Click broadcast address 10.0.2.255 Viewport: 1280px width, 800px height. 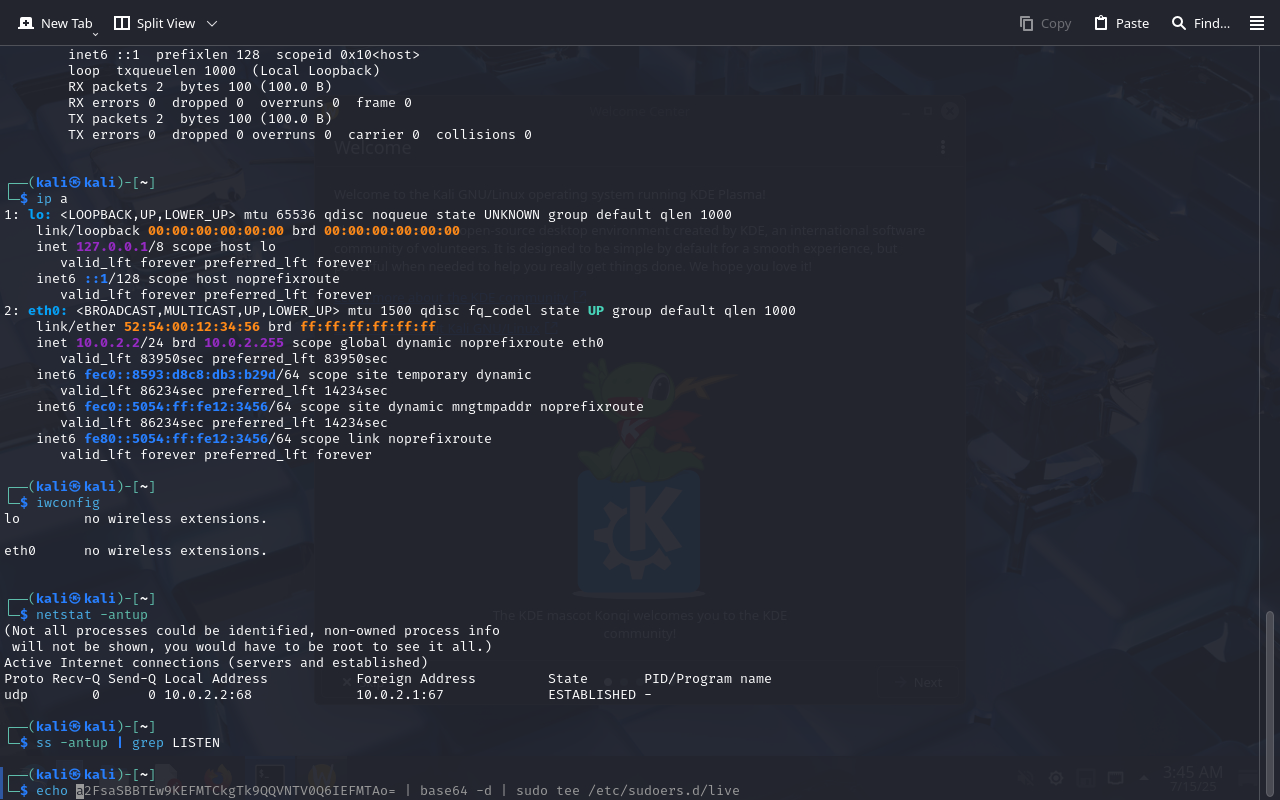point(244,343)
